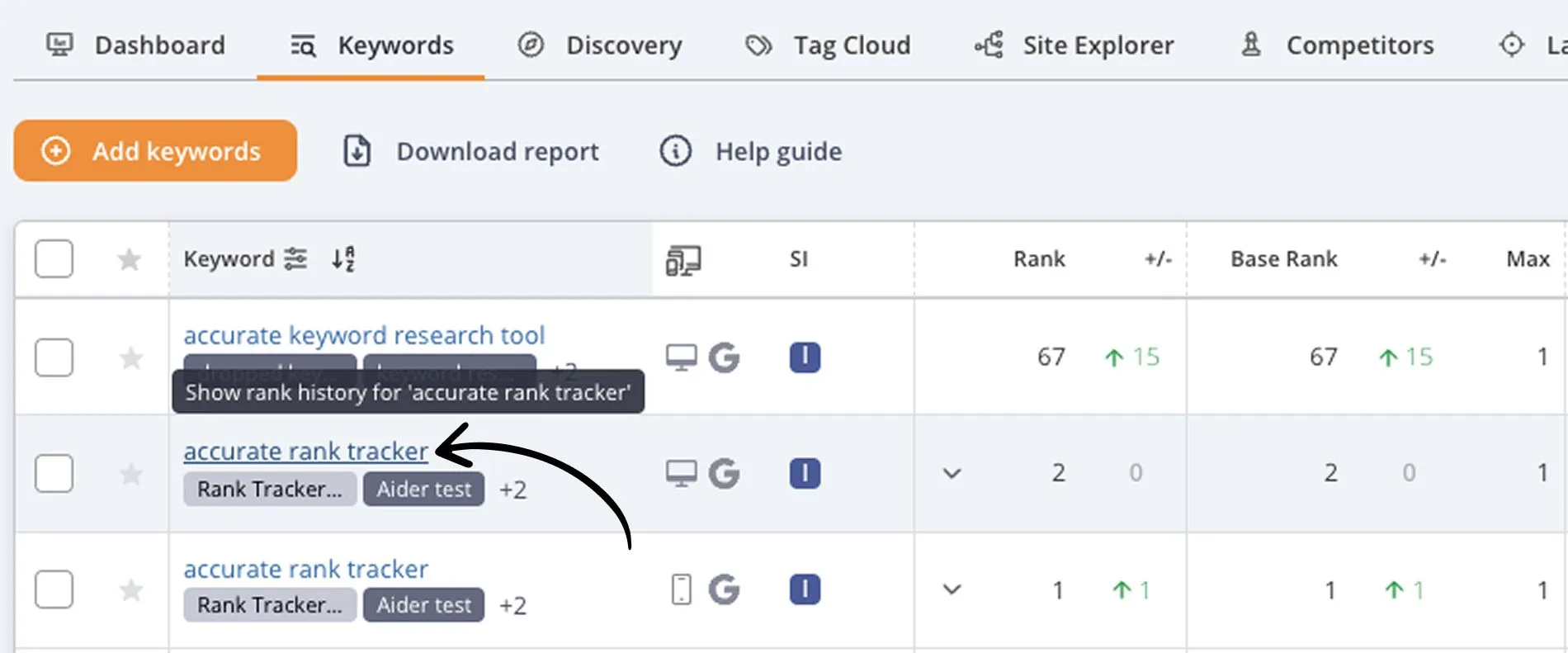Switch to the Discovery tab

click(600, 45)
